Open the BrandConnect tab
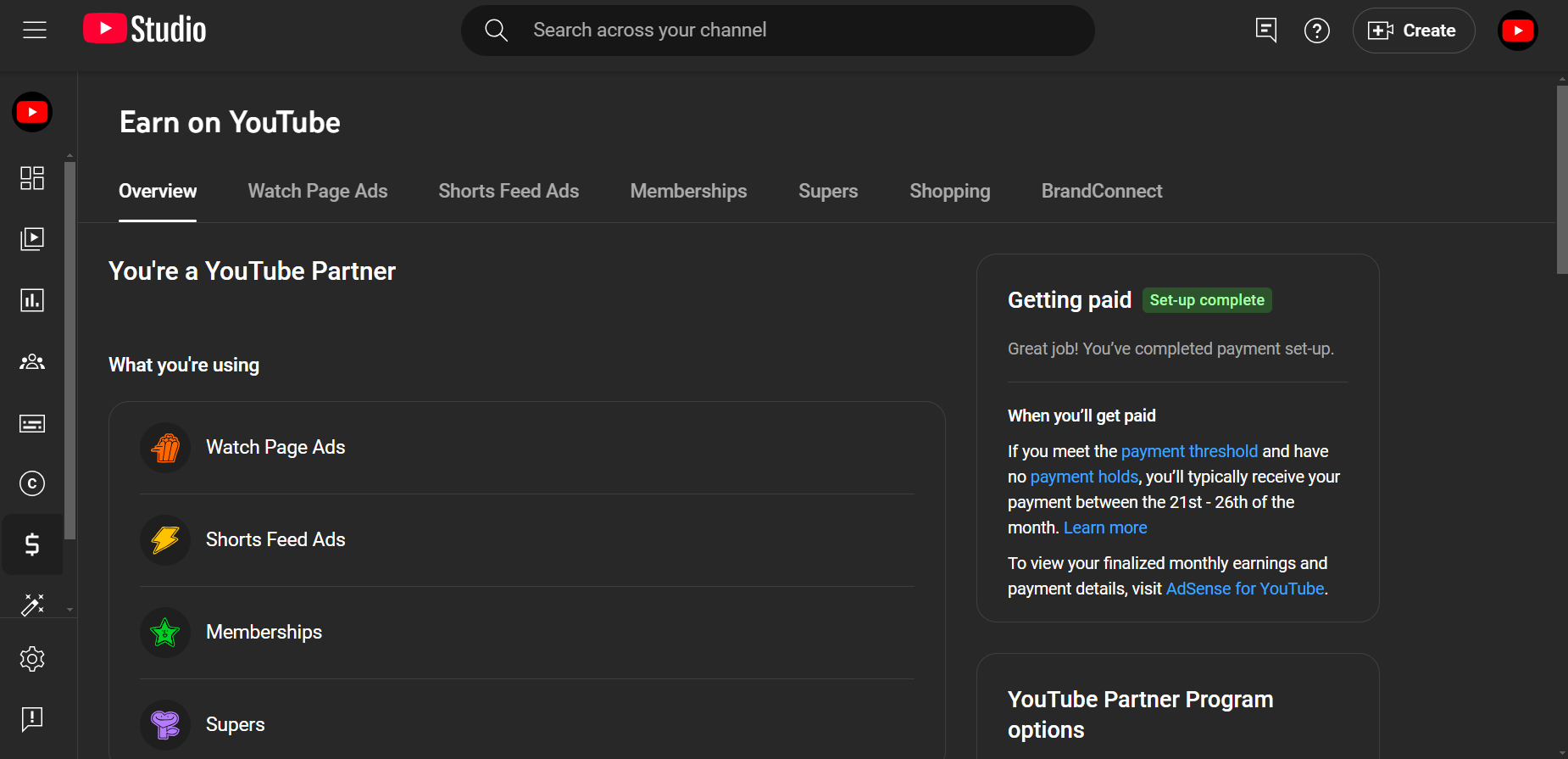This screenshot has width=1568, height=759. 1101,192
